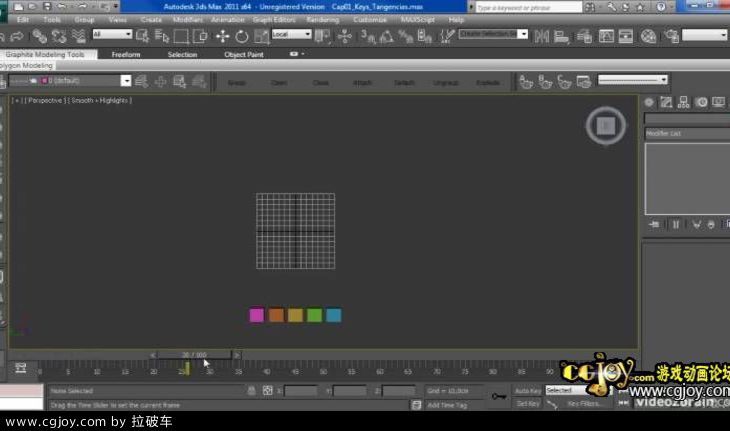Open the Tools menu
730x431 pixels.
(x=52, y=20)
